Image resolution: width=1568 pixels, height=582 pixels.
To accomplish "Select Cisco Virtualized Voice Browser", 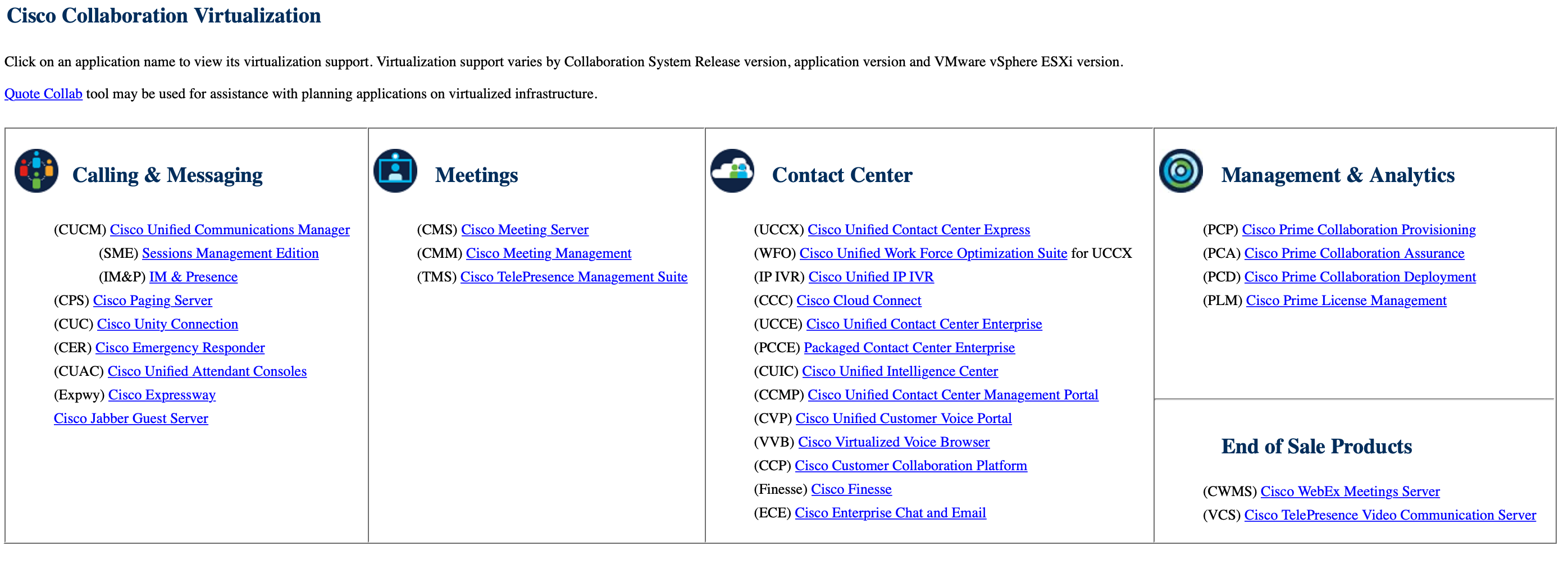I will tap(894, 442).
